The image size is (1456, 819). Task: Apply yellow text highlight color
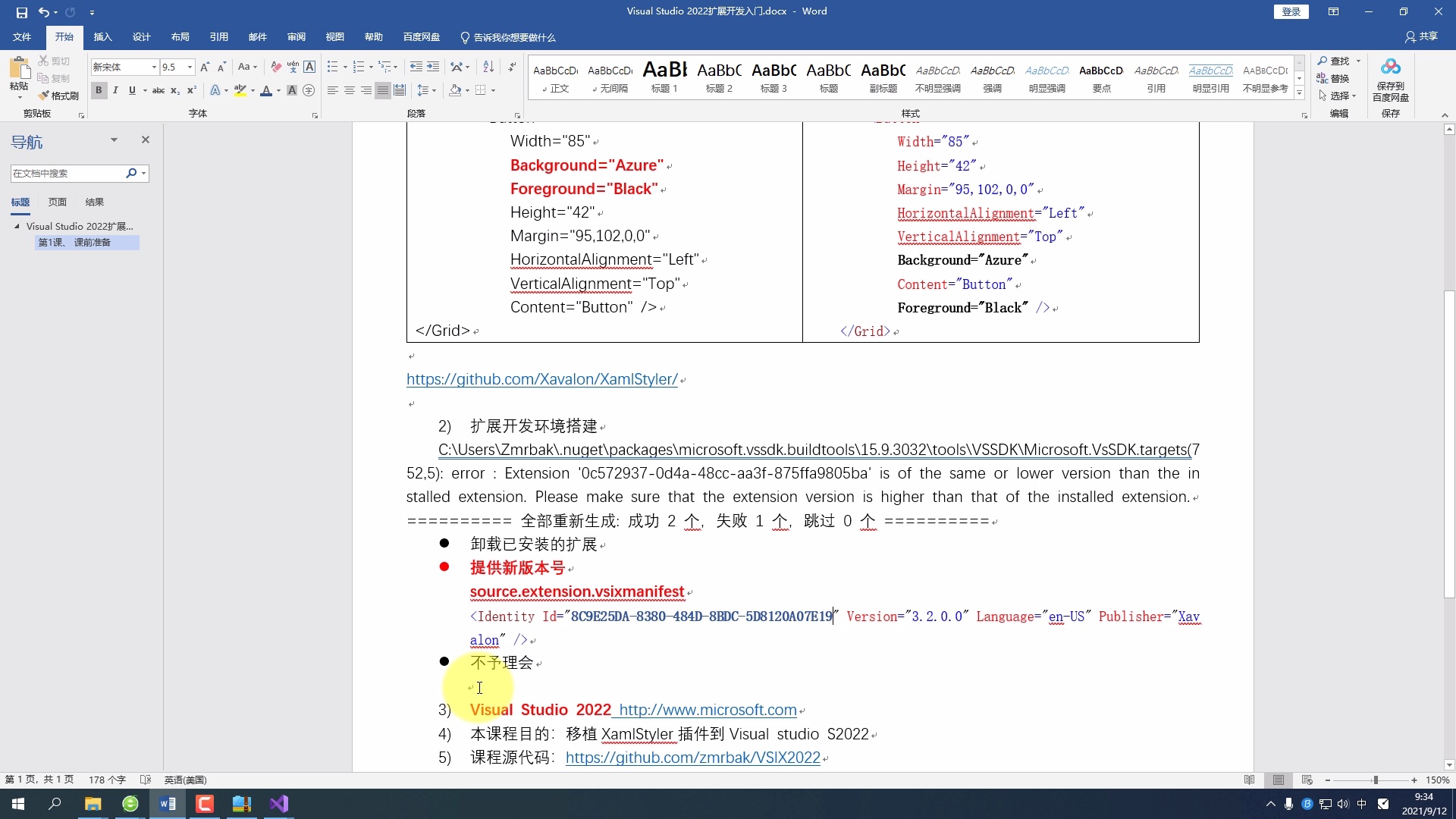coord(240,90)
